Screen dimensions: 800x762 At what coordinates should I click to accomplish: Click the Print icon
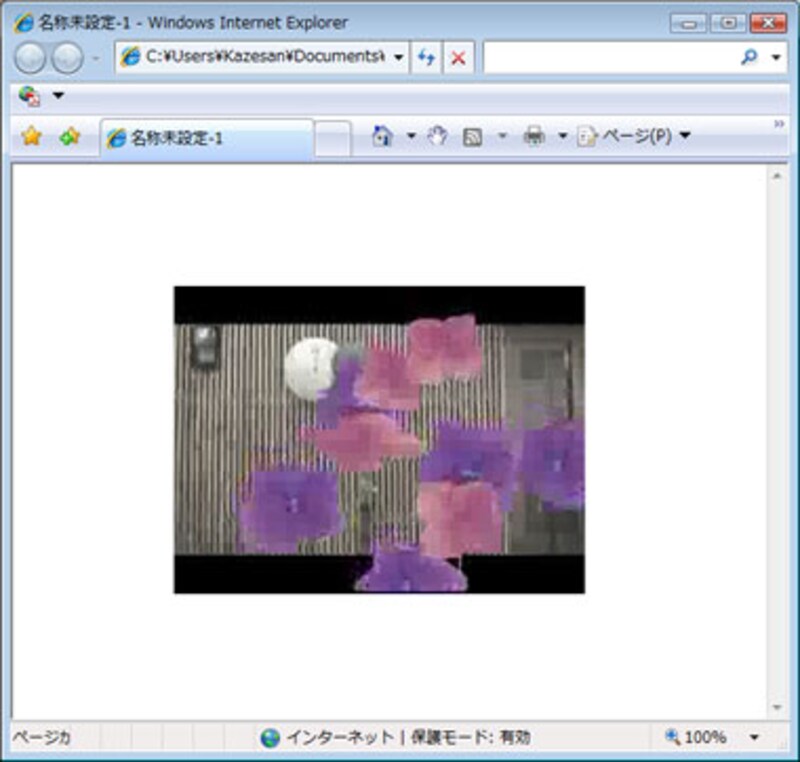[534, 137]
